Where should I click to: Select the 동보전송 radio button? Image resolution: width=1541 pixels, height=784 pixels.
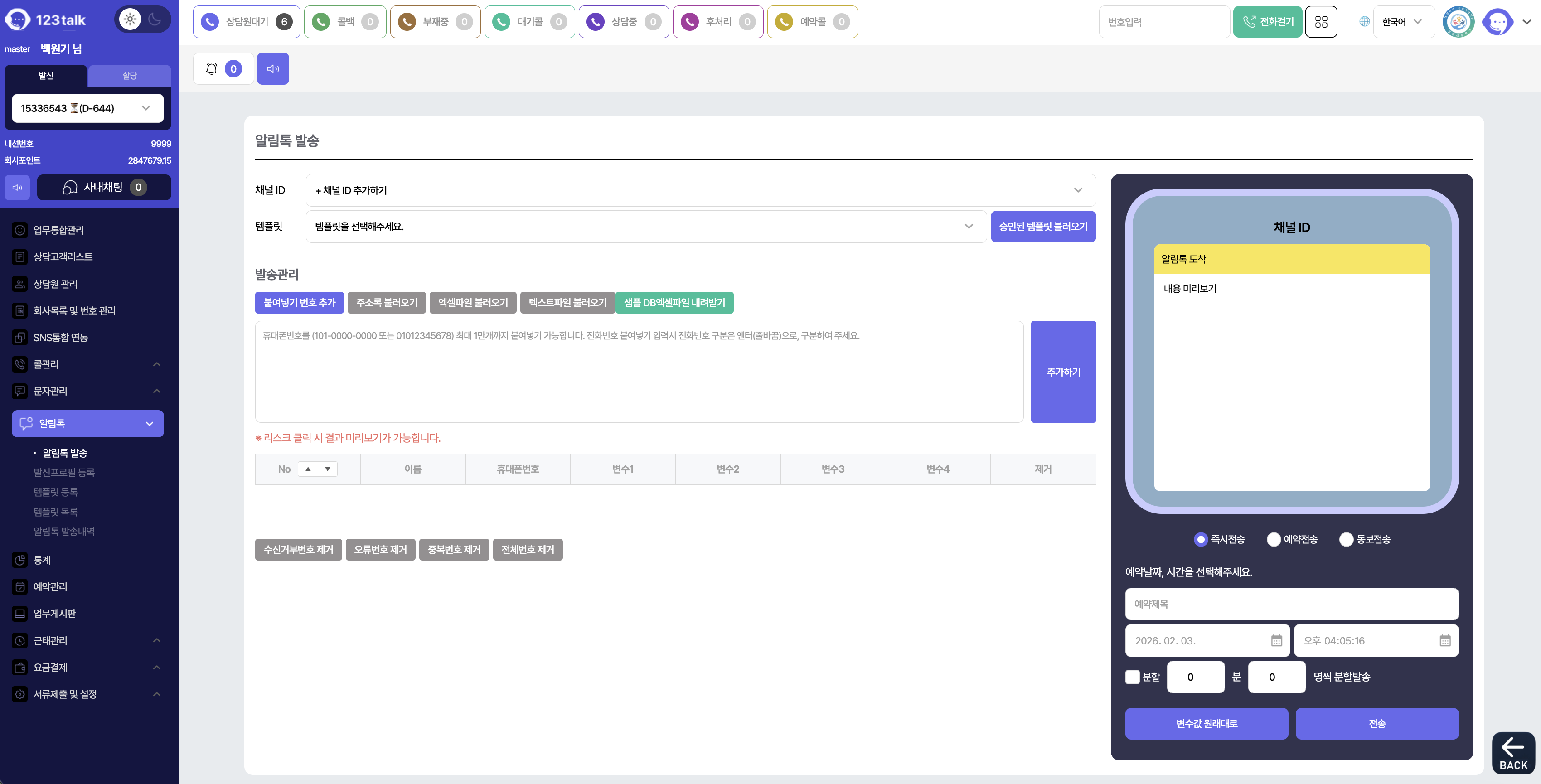[1346, 539]
